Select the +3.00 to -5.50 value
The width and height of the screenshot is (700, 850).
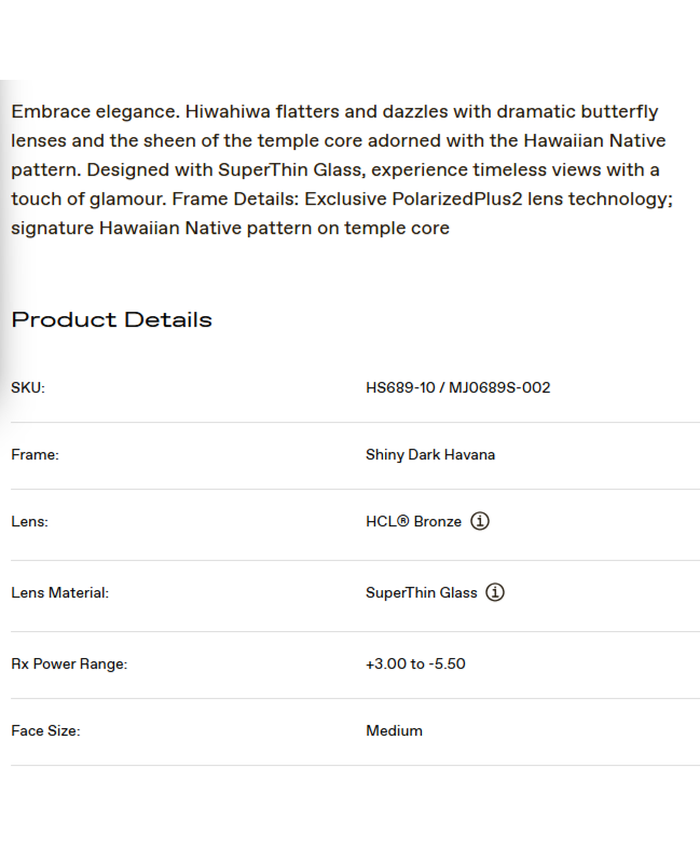click(x=415, y=664)
